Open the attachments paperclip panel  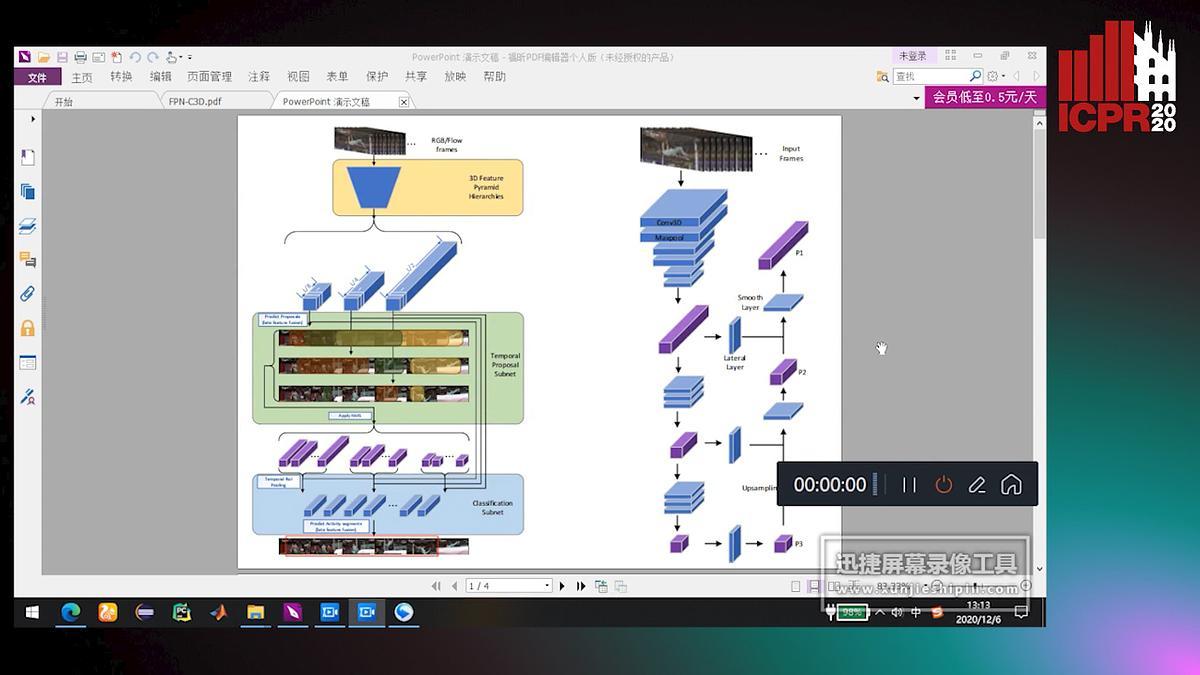(x=28, y=294)
